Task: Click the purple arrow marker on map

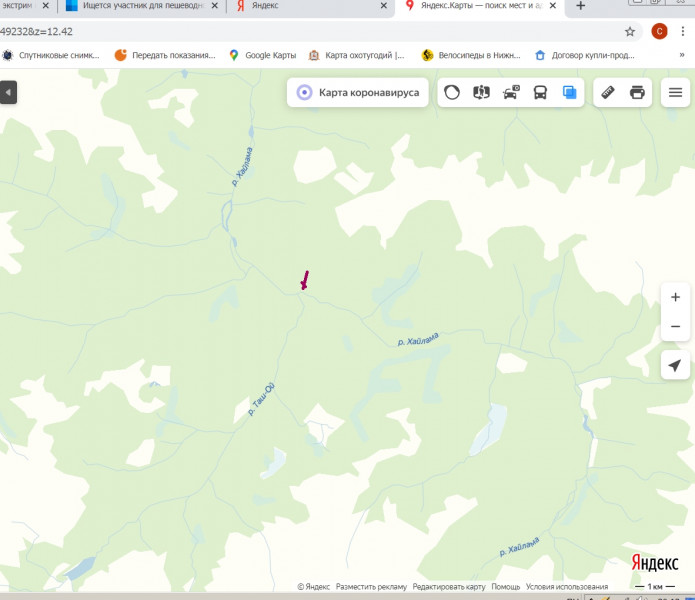Action: (x=304, y=281)
